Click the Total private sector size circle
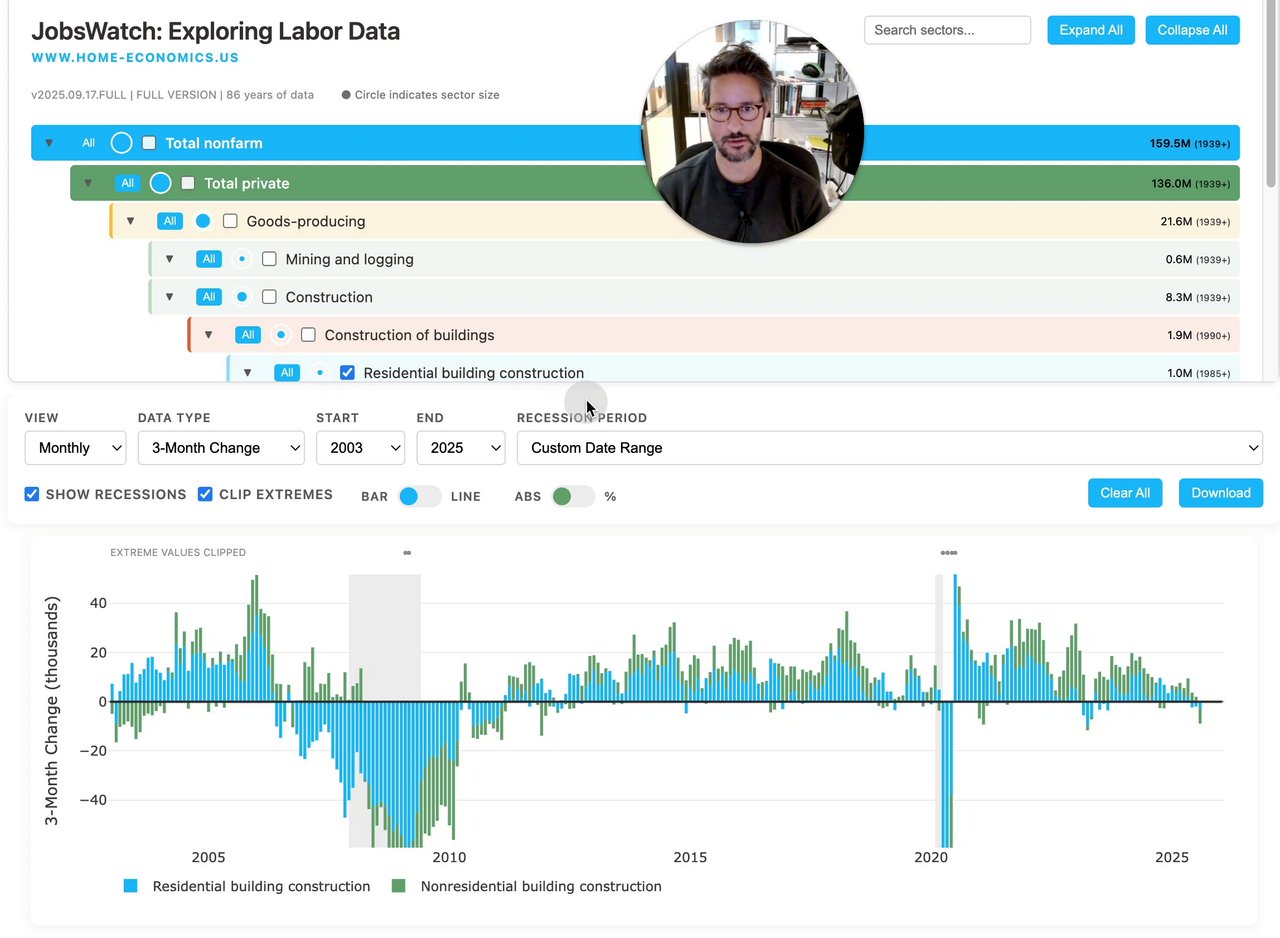This screenshot has height=938, width=1280. pyautogui.click(x=160, y=183)
